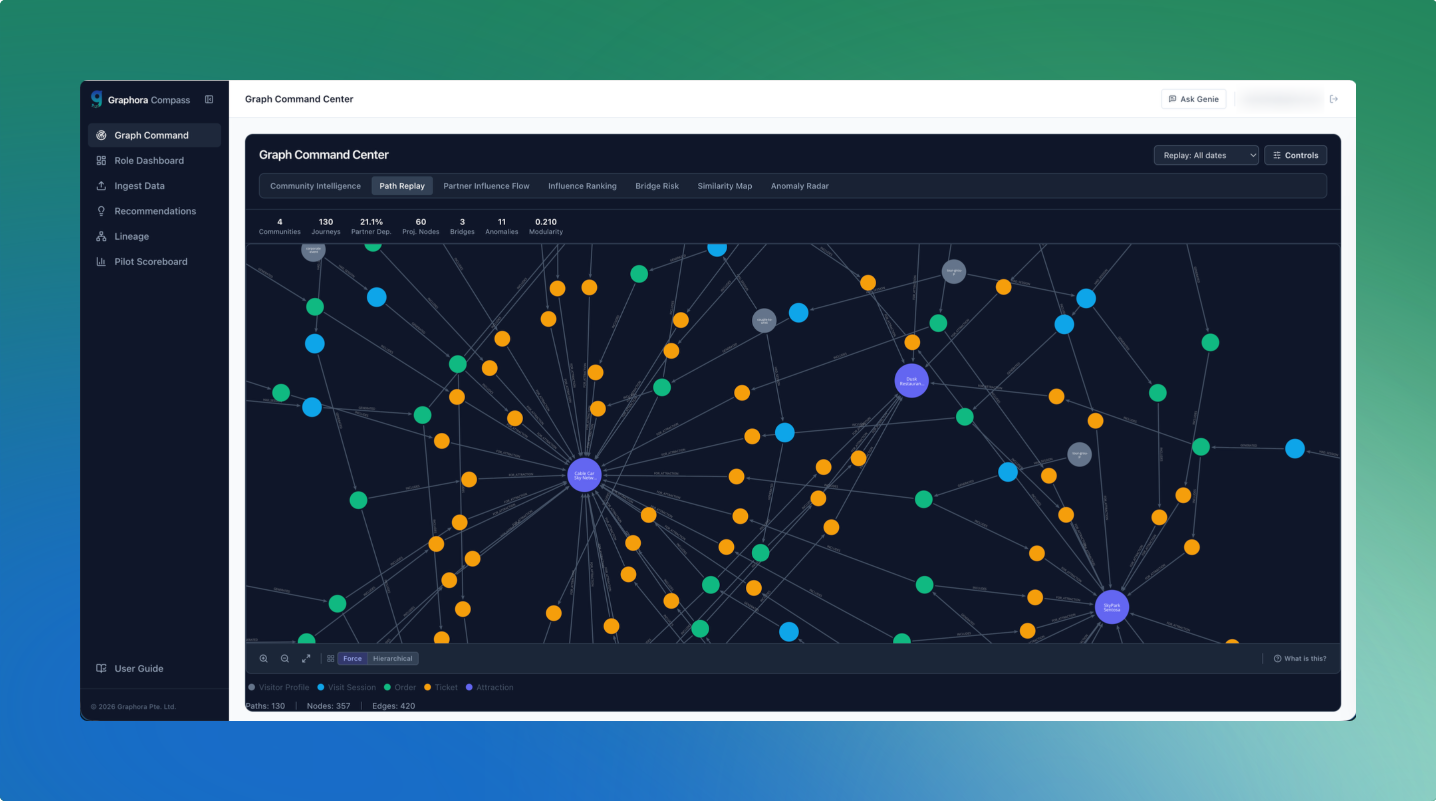Image resolution: width=1436 pixels, height=801 pixels.
Task: Switch to the Influence Ranking tab
Action: [582, 186]
